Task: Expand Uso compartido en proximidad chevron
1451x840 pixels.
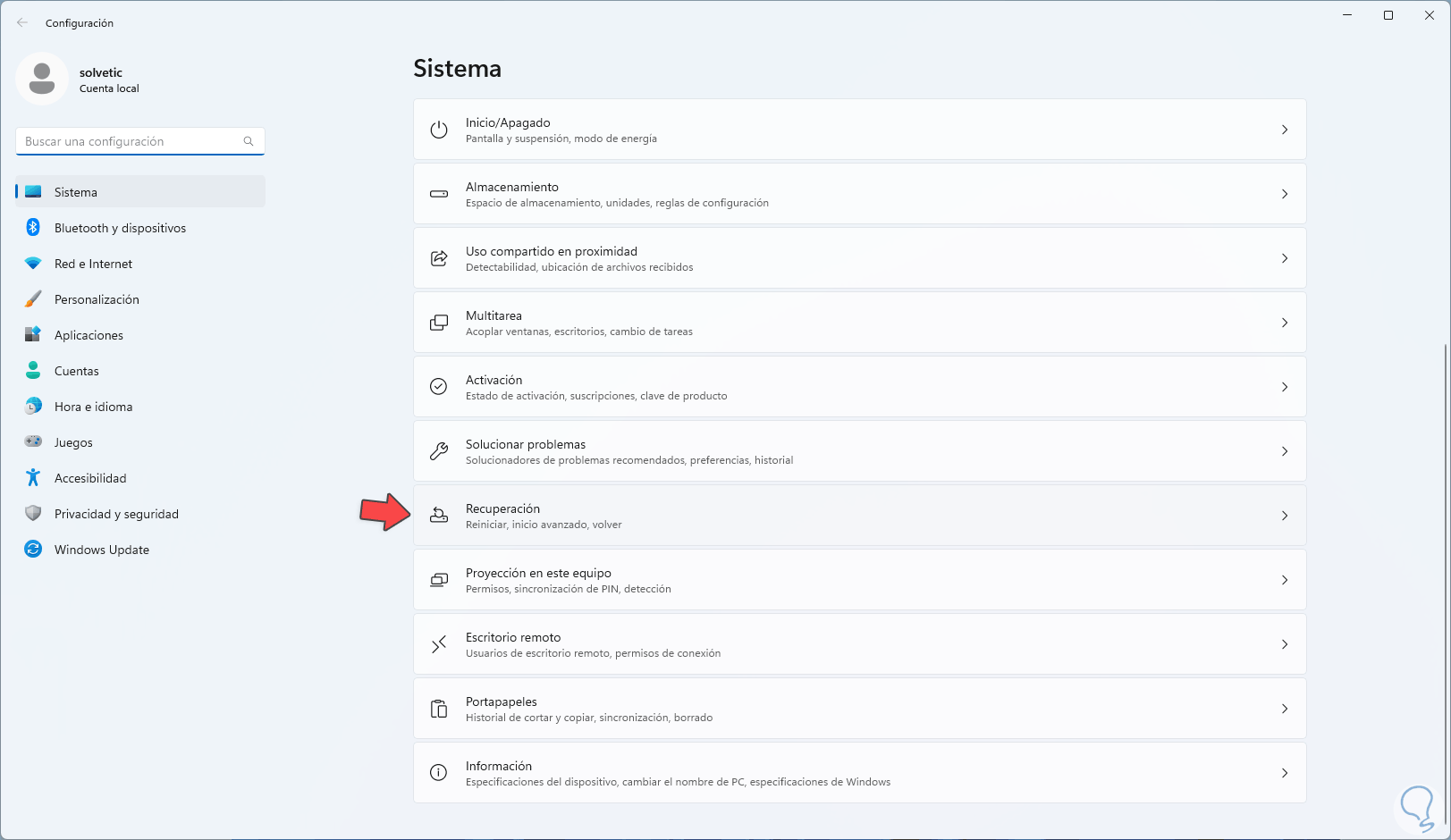Action: (x=1285, y=258)
